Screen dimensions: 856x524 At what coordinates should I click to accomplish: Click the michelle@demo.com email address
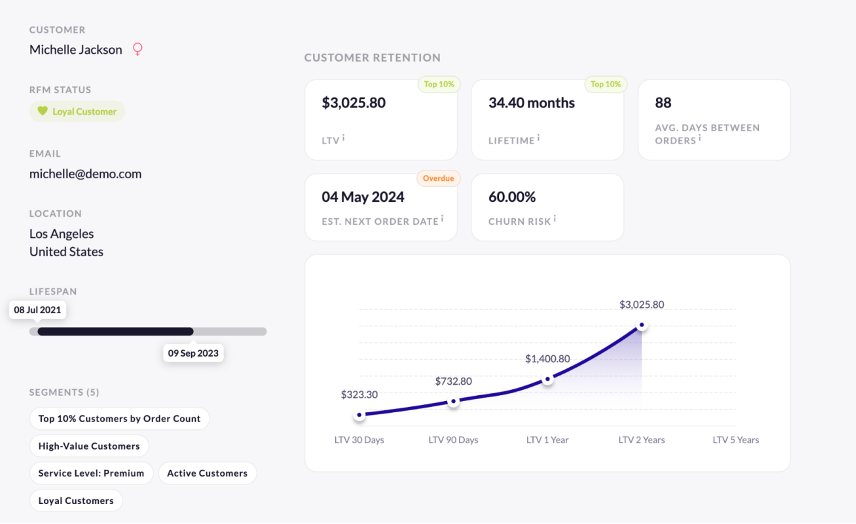(x=85, y=173)
